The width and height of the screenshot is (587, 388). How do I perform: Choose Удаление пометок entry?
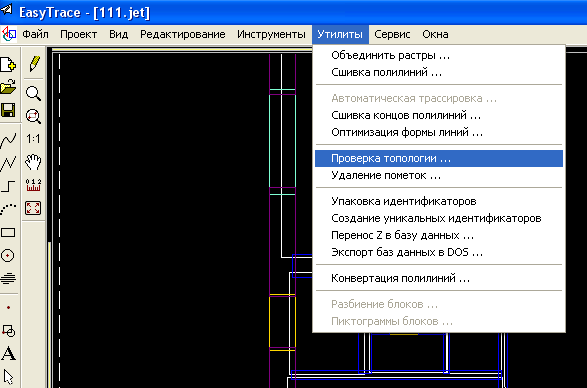point(439,175)
